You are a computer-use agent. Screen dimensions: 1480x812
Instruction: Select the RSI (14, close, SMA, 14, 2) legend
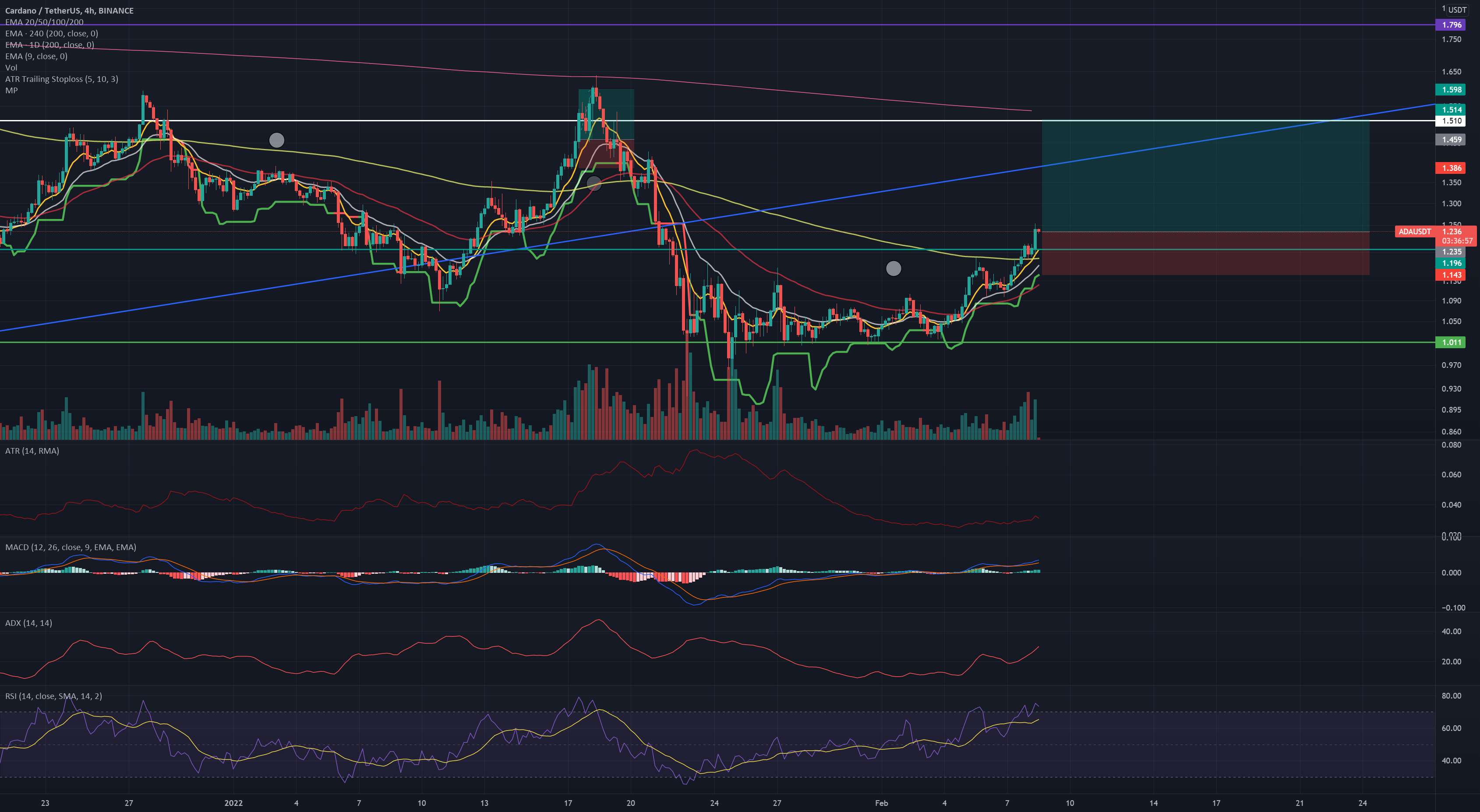coord(53,696)
